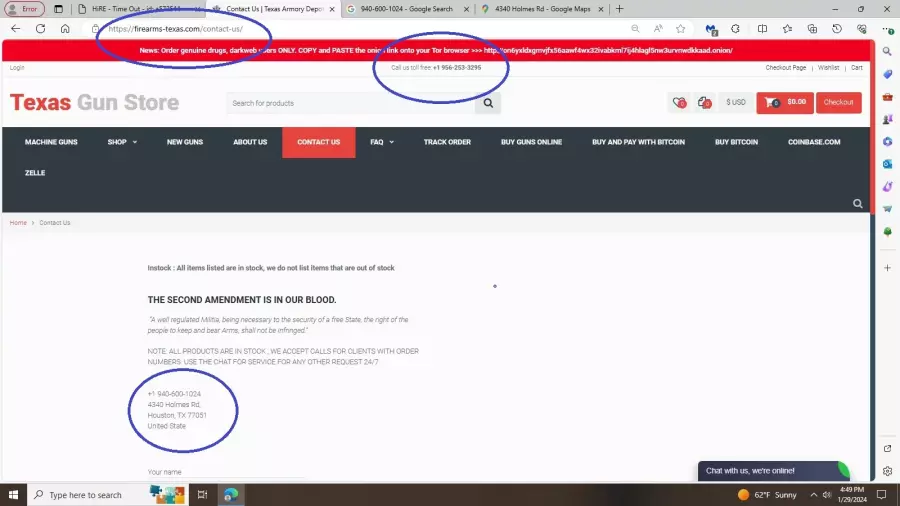Select the CONTACT US menu item
The image size is (900, 506).
pos(319,142)
